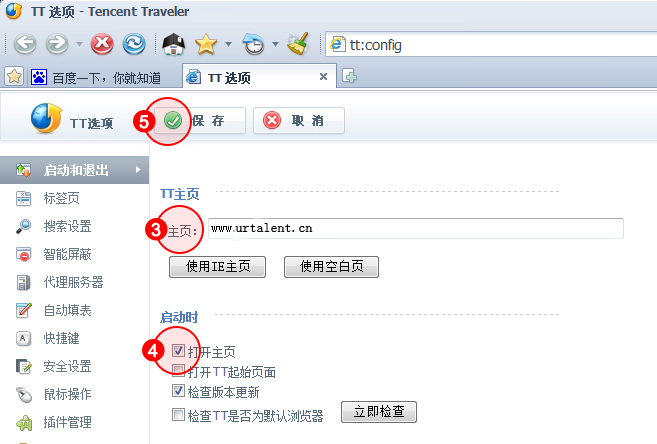
Task: Open the history clock icon
Action: 253,44
